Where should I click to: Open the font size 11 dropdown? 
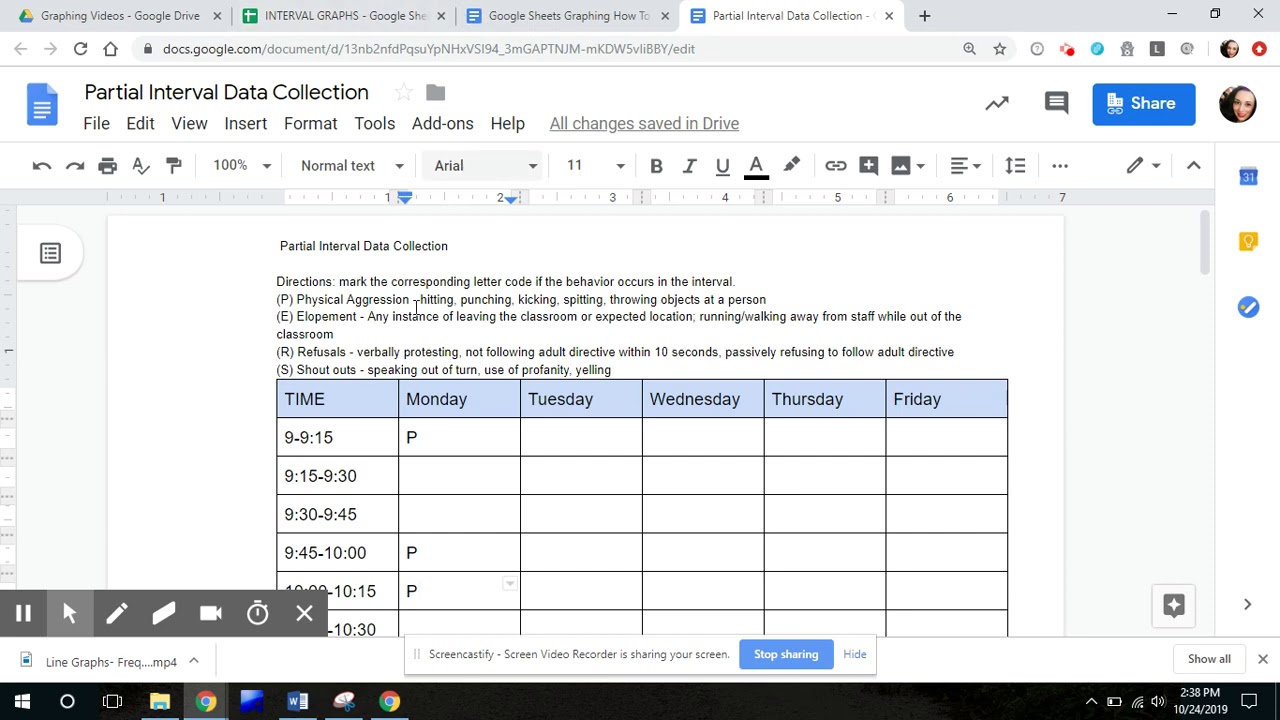(x=595, y=166)
